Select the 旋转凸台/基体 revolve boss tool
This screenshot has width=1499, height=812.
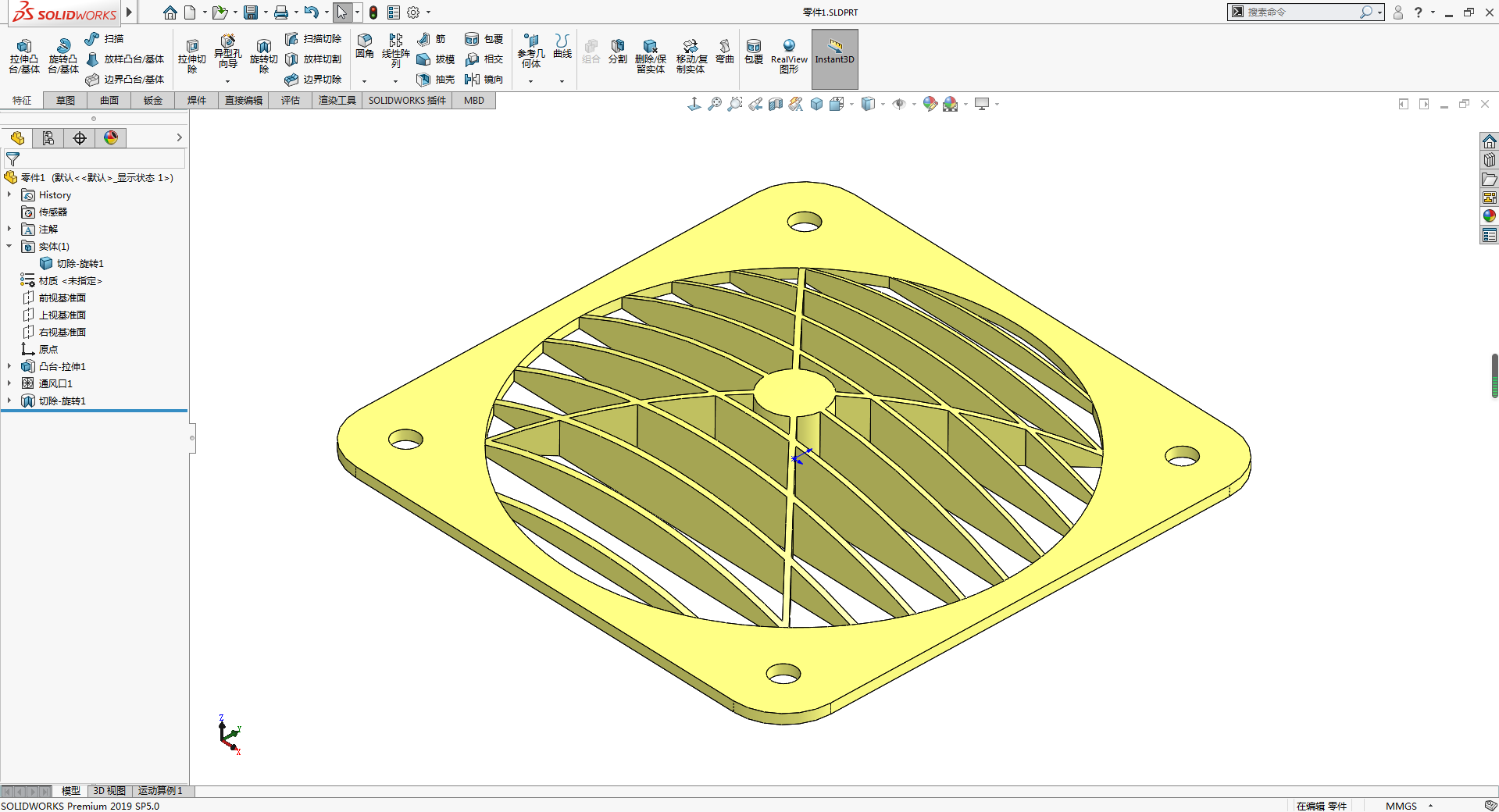coord(62,55)
